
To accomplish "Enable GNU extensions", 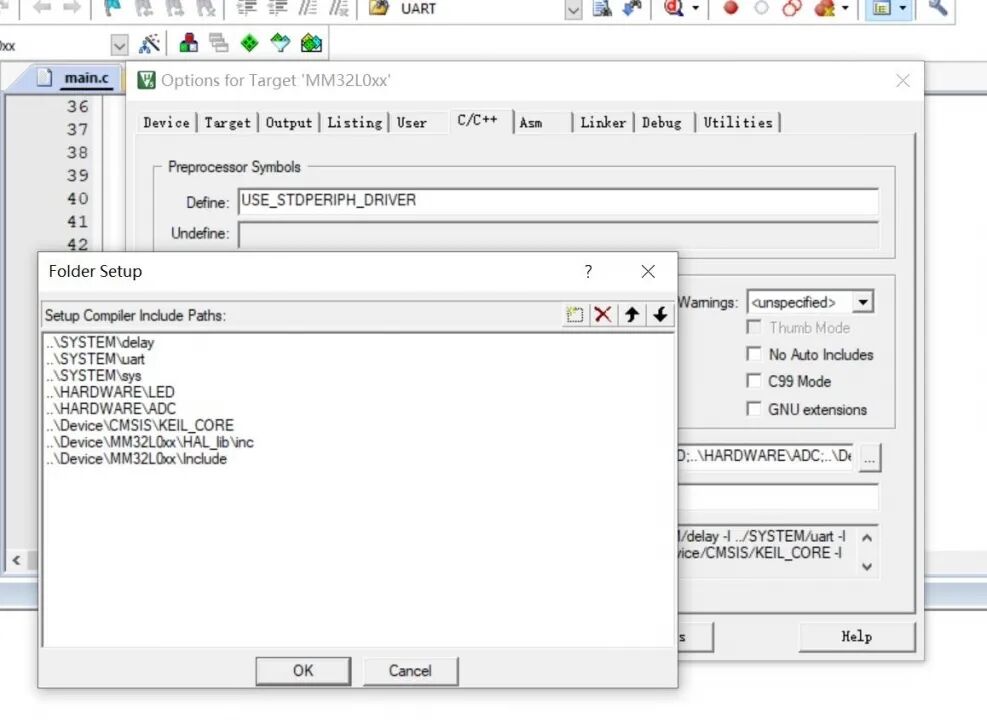I will [755, 409].
